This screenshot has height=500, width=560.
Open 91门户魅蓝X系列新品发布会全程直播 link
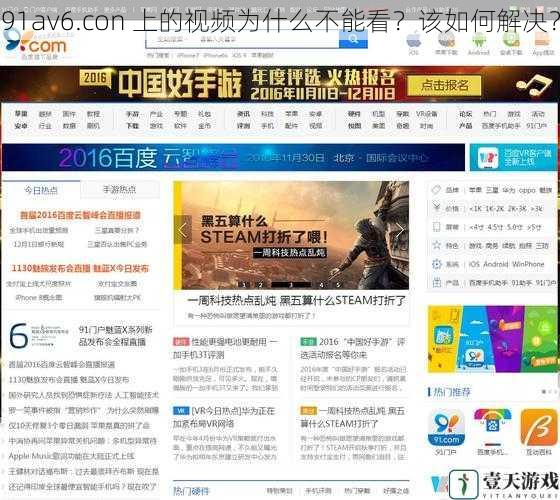coord(115,336)
